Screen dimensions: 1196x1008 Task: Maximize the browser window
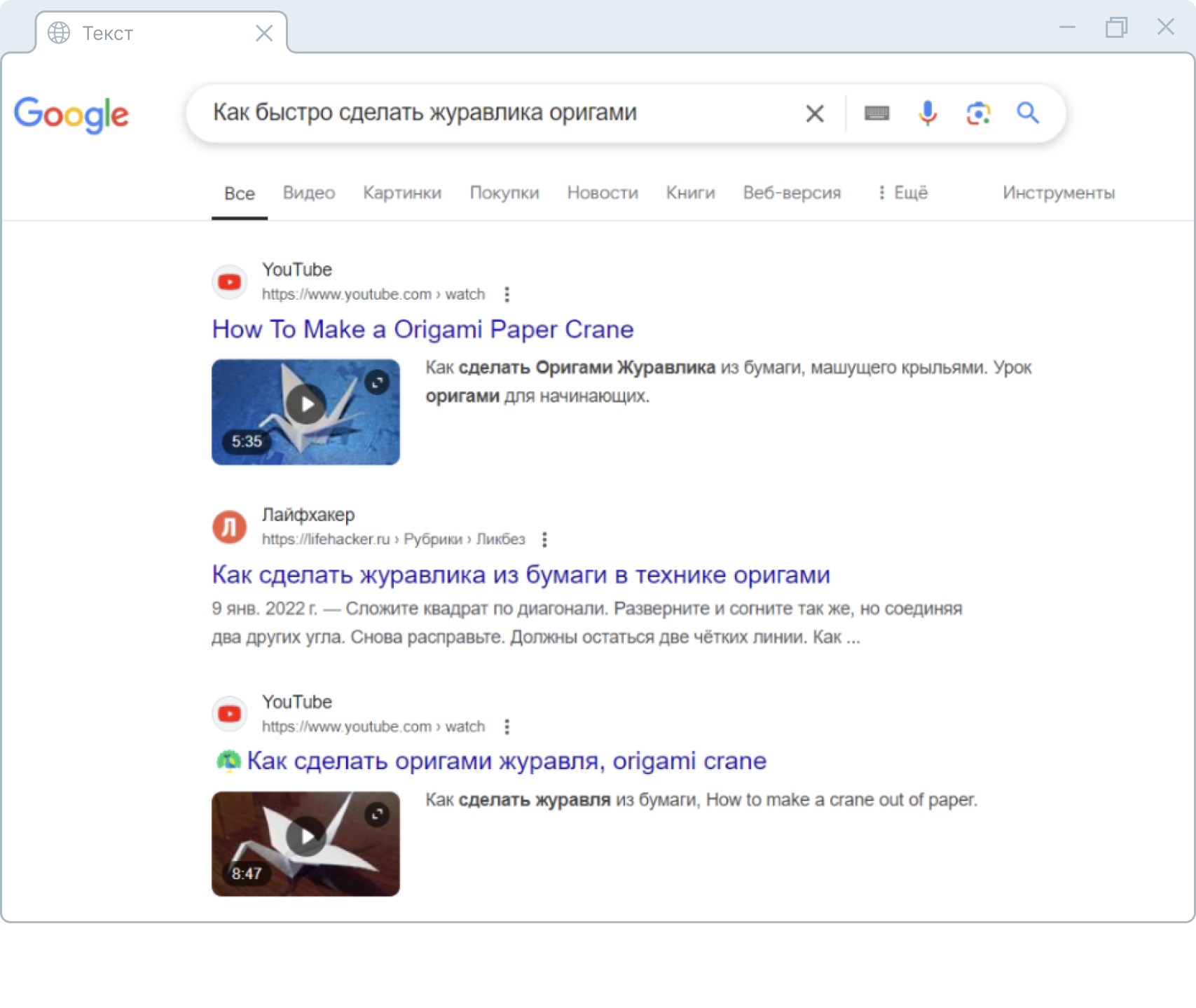[1116, 27]
